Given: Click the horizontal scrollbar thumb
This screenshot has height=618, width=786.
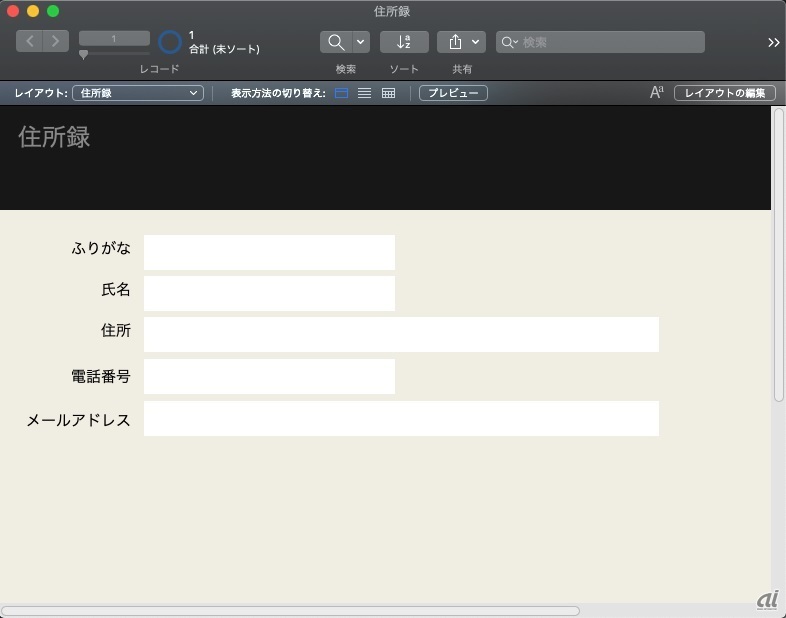Looking at the screenshot, I should [290, 611].
